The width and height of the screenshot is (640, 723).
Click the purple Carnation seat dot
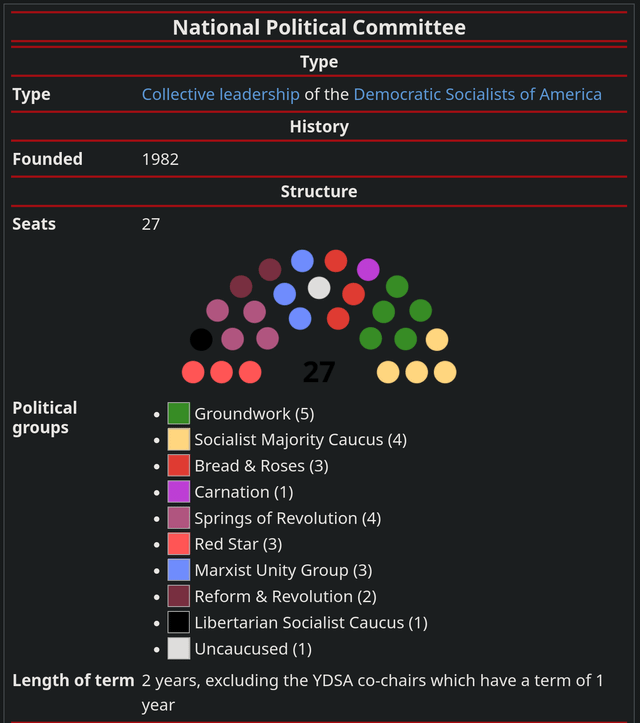click(x=368, y=270)
